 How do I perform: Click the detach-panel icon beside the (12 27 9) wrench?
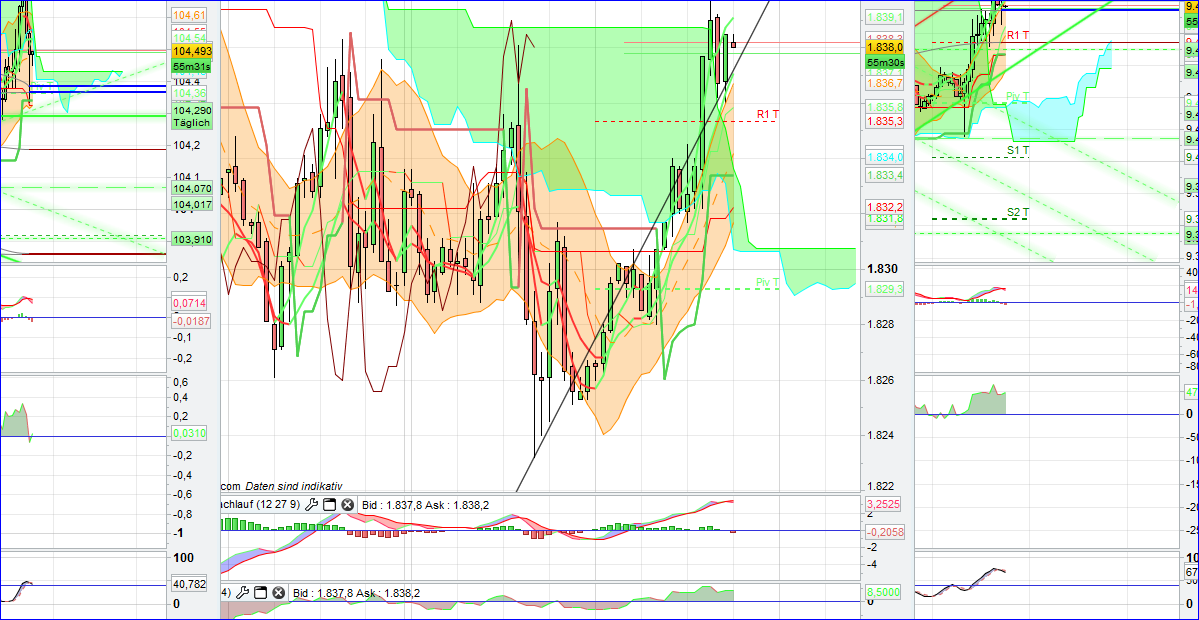tap(329, 504)
